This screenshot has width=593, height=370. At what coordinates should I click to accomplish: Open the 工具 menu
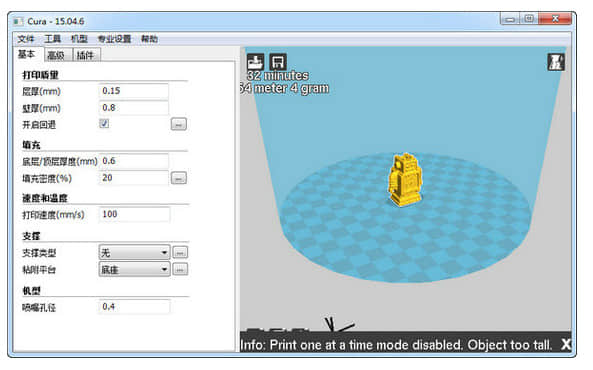tap(52, 39)
